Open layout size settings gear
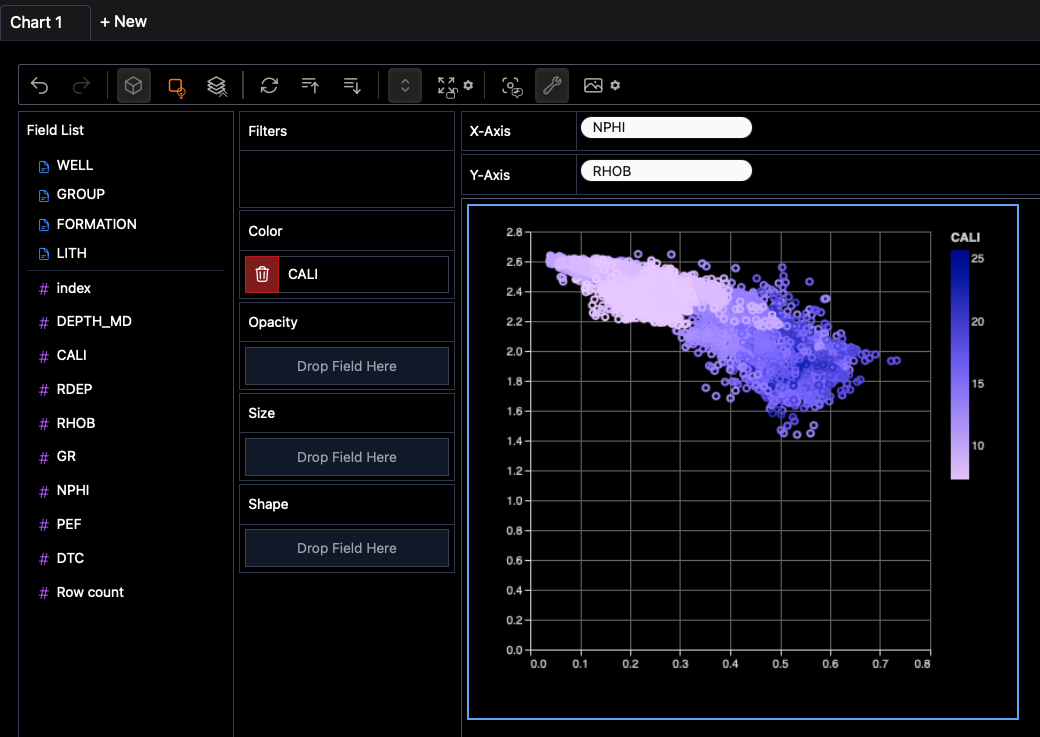Viewport: 1040px width, 737px height. click(468, 86)
